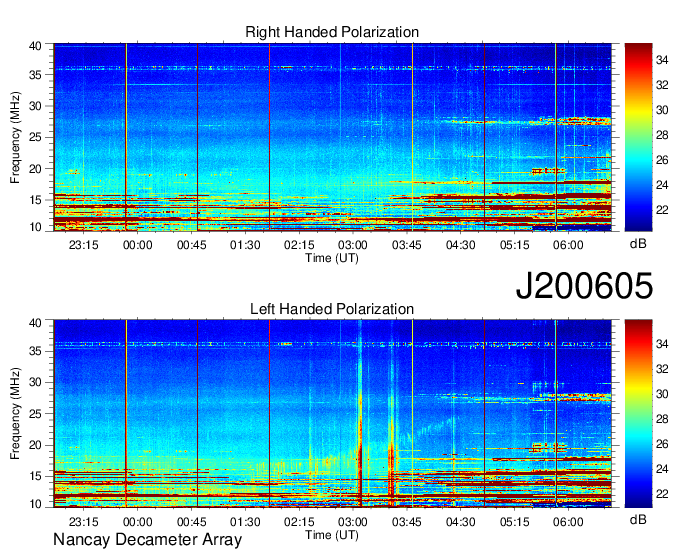Click the 'Right Handed Polarization' plot title
The image size is (680, 552).
(332, 32)
